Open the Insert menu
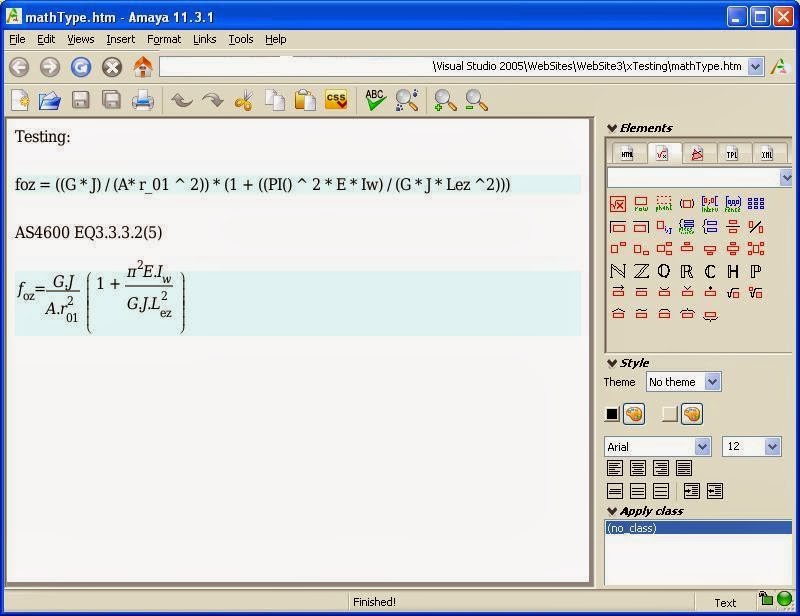 120,39
